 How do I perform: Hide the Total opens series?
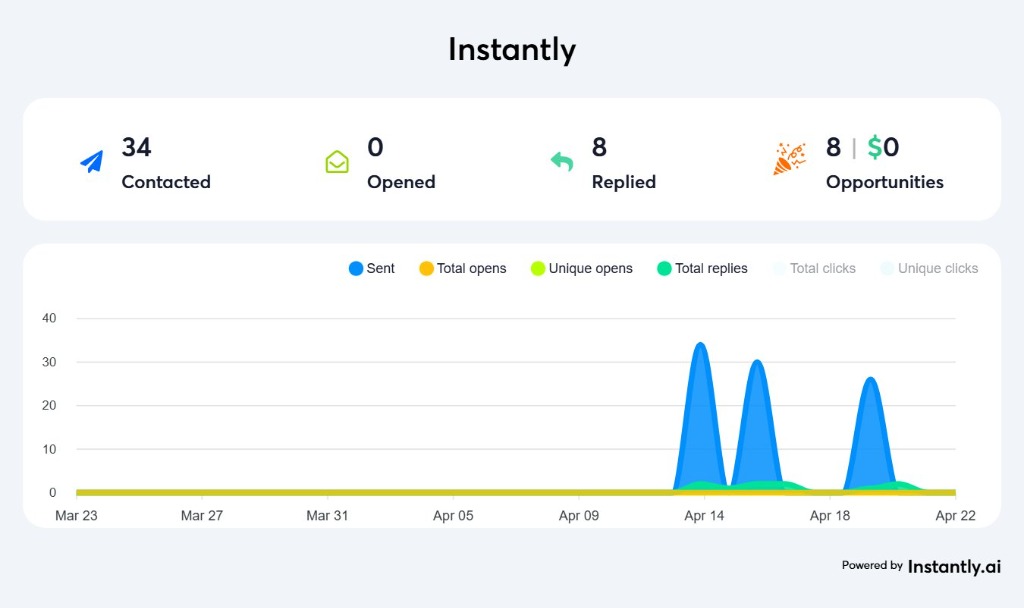coord(463,268)
